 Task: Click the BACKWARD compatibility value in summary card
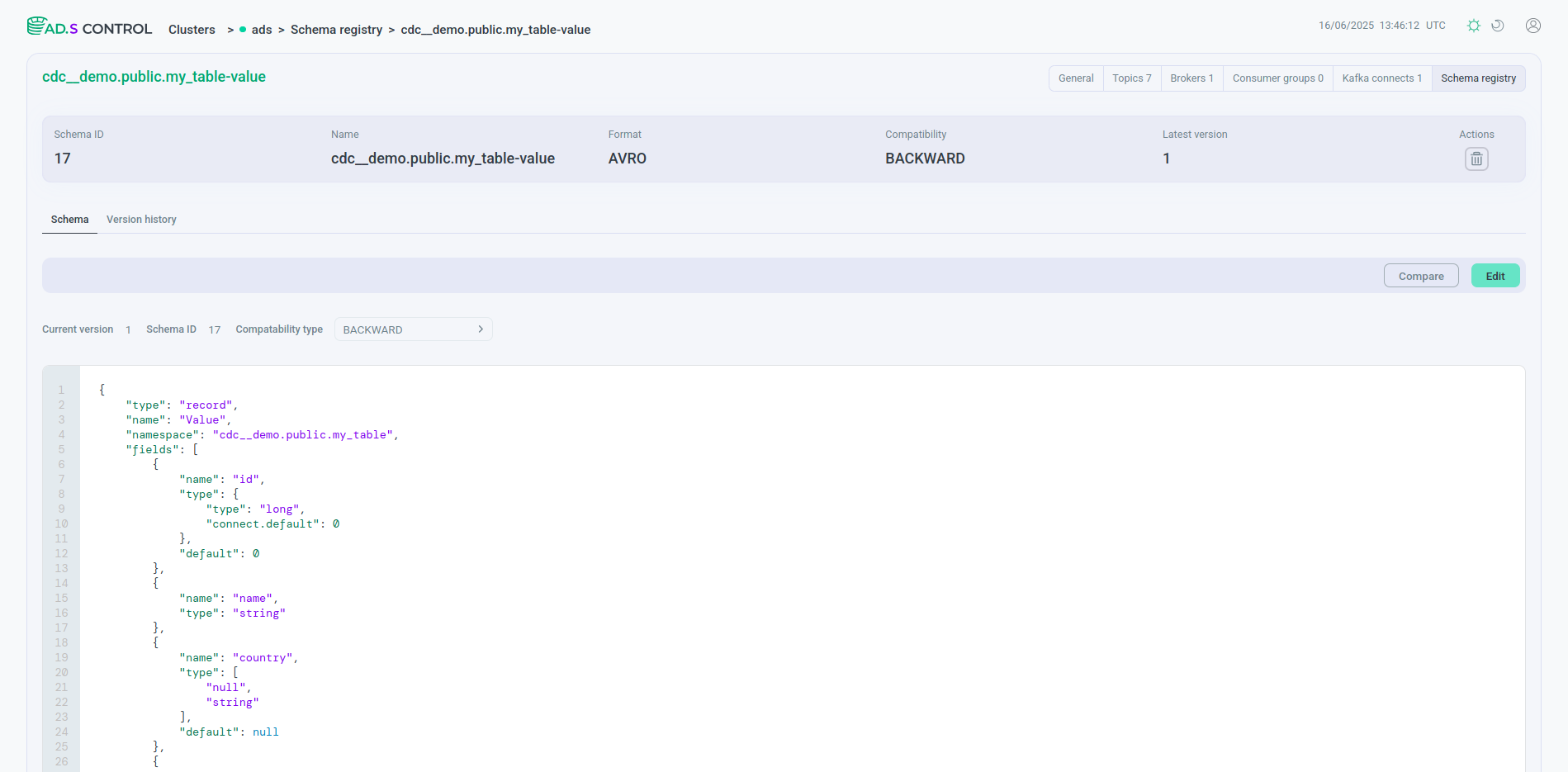click(925, 159)
